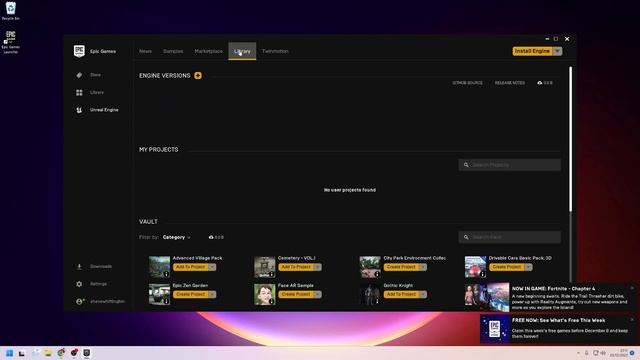Open the Recycle Bin desktop icon
Viewport: 640px width, 360px height.
coord(11,11)
